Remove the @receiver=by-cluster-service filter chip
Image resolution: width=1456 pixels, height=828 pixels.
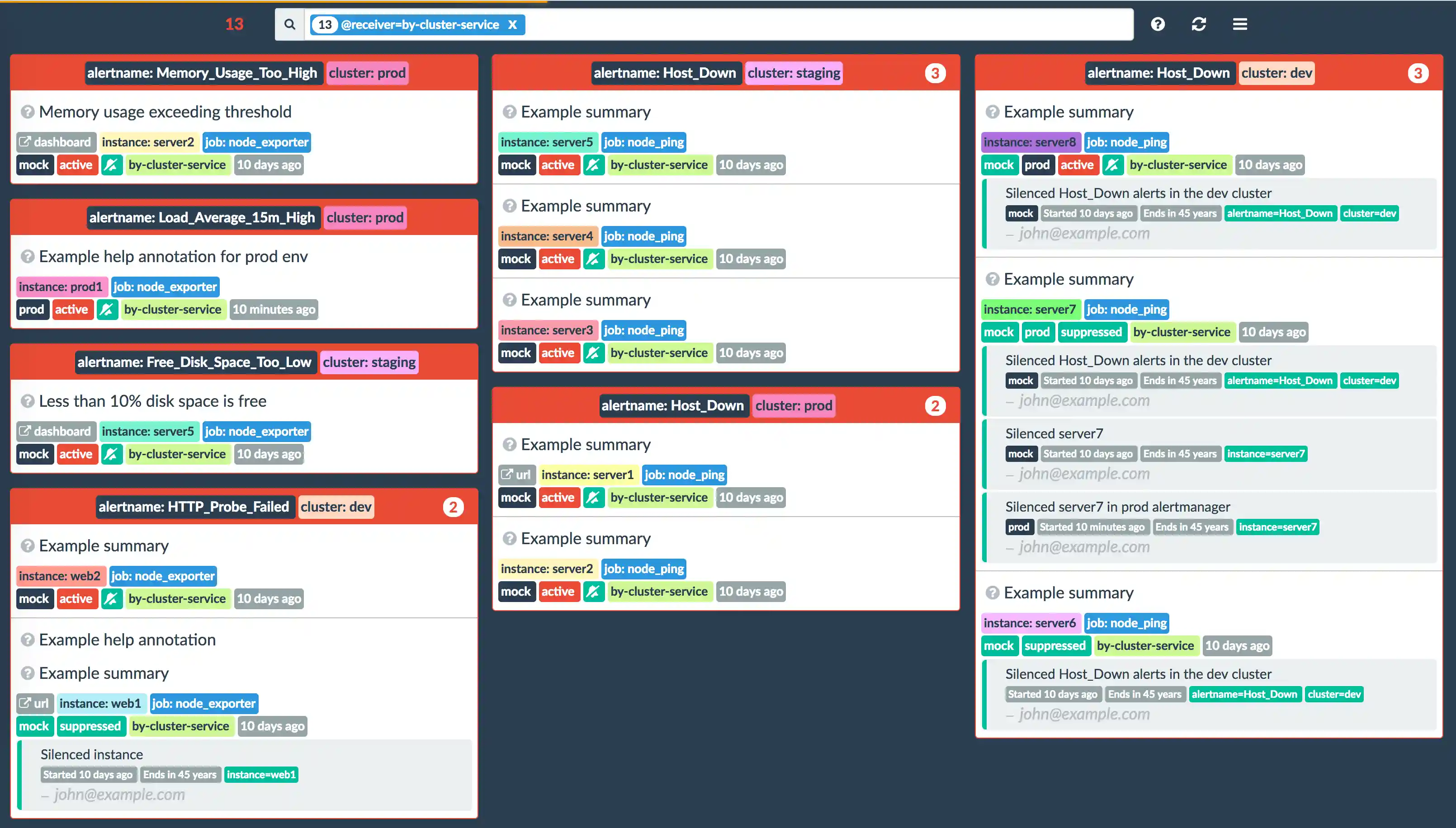pyautogui.click(x=512, y=24)
